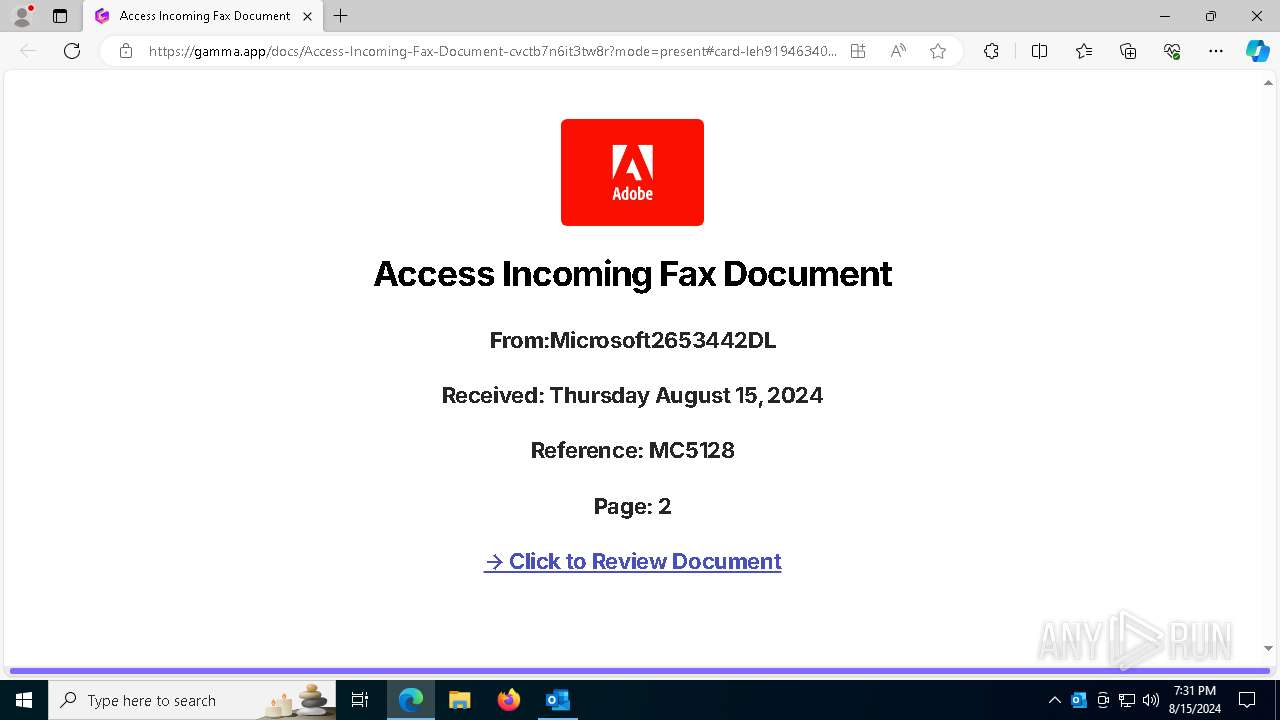
Task: Open the Copilot sidebar
Action: pos(1257,51)
